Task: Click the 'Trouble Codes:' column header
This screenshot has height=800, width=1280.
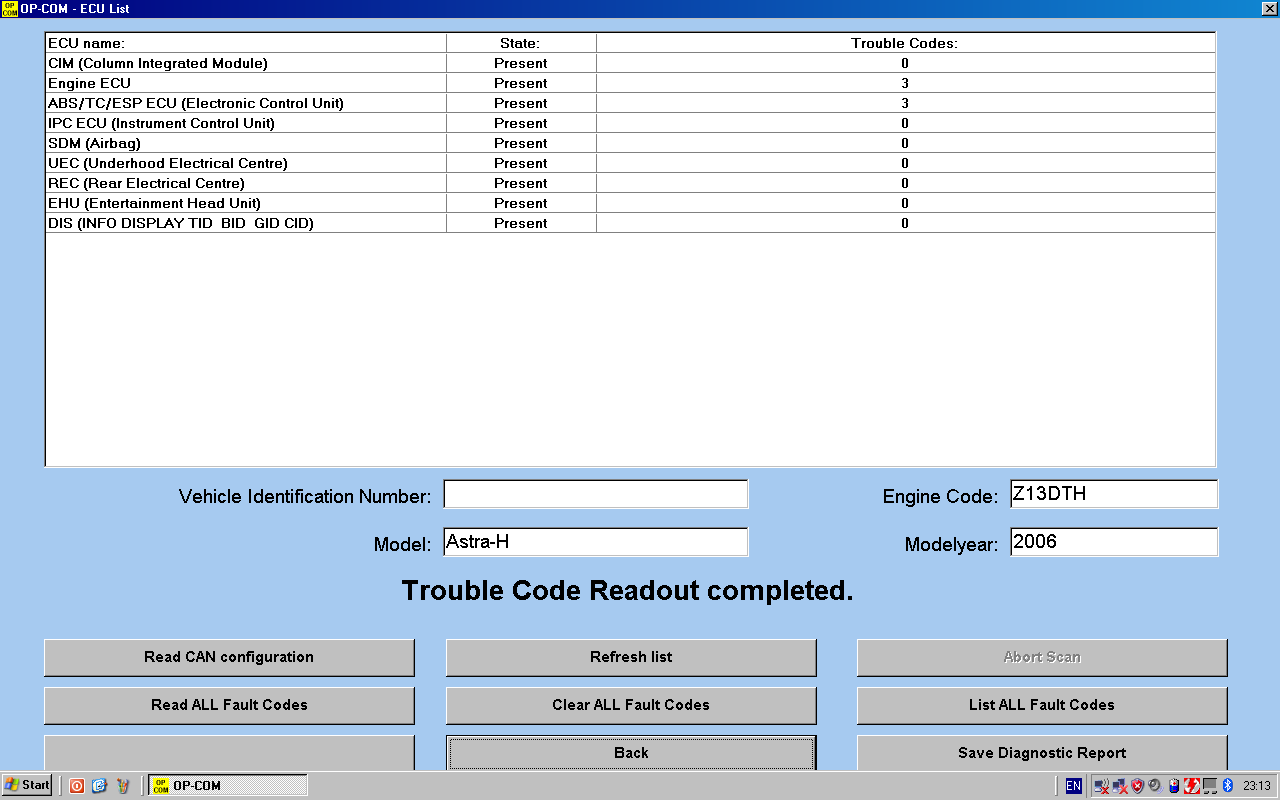Action: pos(905,43)
